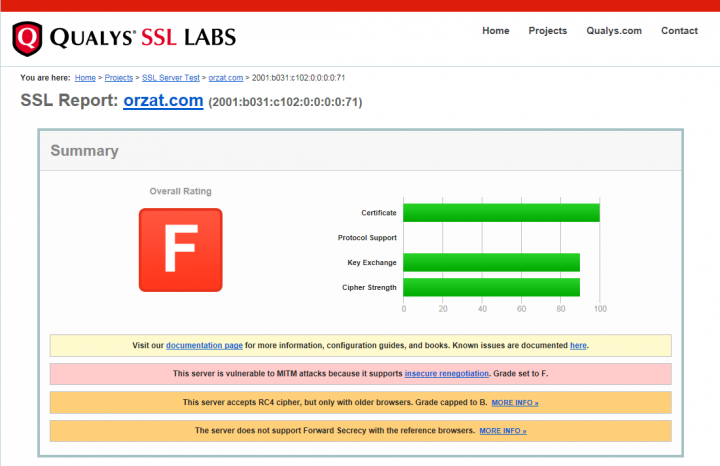Click MORE INFO for Forward Secrecy warning
Screen dimensions: 720x466
pos(503,431)
